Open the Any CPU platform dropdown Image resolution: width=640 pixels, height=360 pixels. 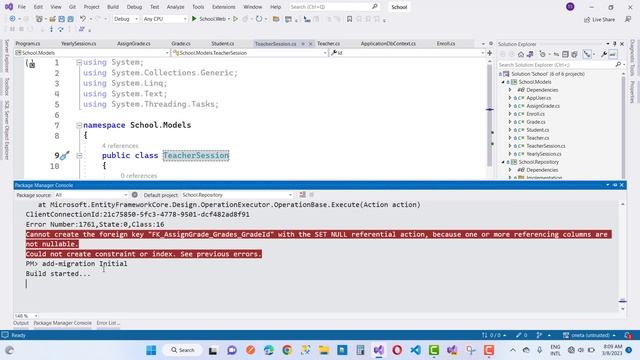coord(165,19)
